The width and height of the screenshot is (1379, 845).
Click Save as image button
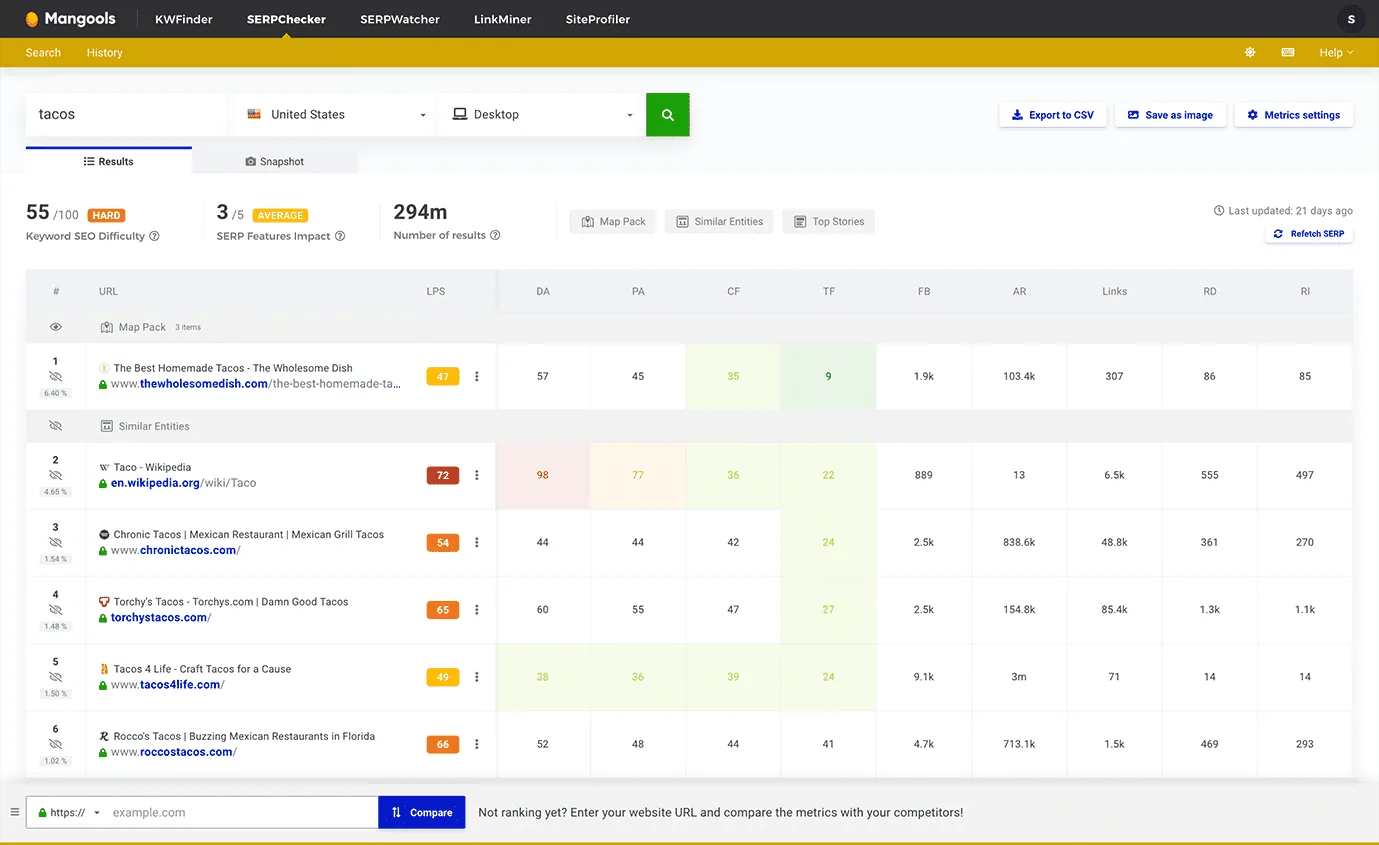click(1170, 115)
